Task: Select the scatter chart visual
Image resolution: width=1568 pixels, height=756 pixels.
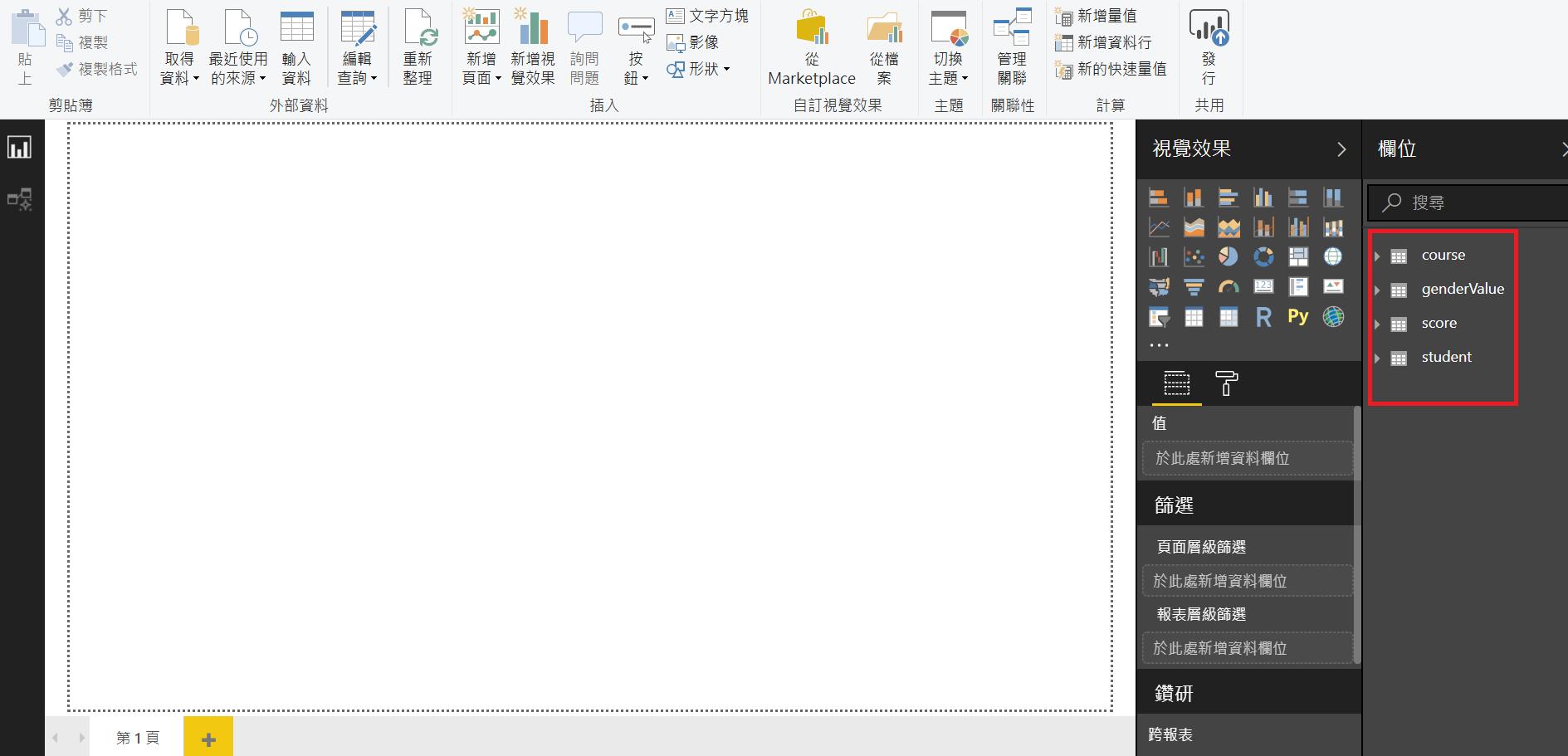Action: [1194, 257]
